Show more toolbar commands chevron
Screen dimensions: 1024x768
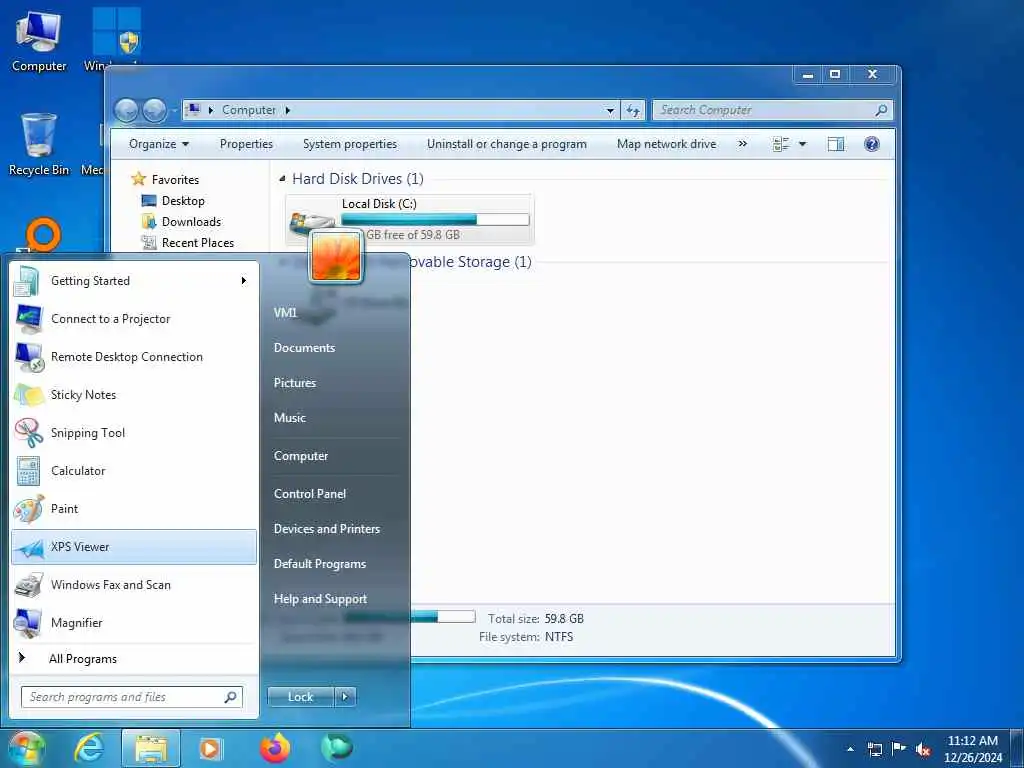(743, 144)
